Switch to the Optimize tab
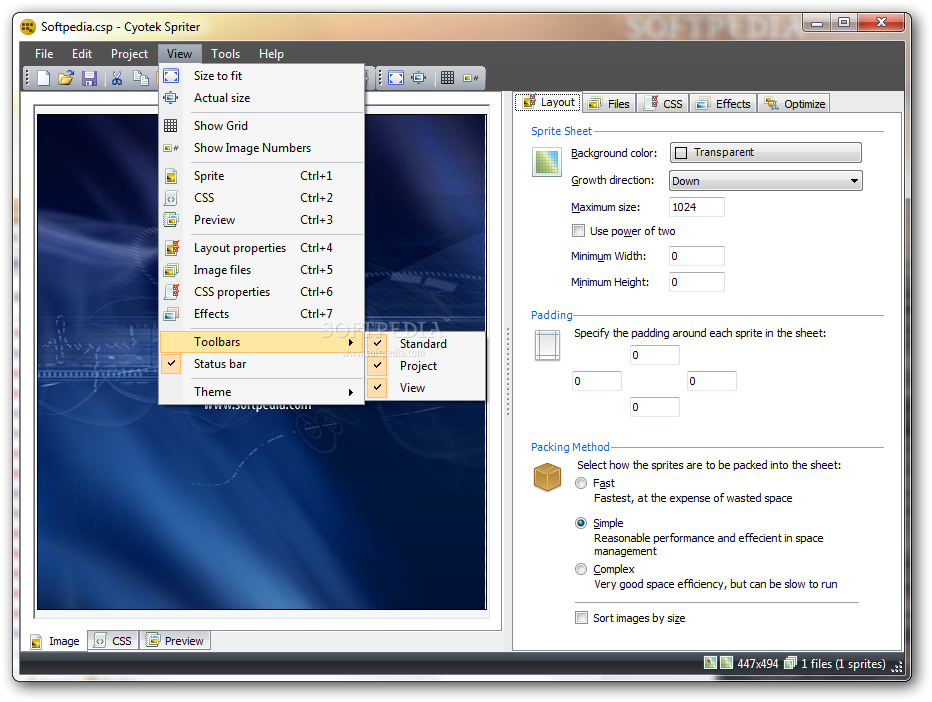 (795, 103)
